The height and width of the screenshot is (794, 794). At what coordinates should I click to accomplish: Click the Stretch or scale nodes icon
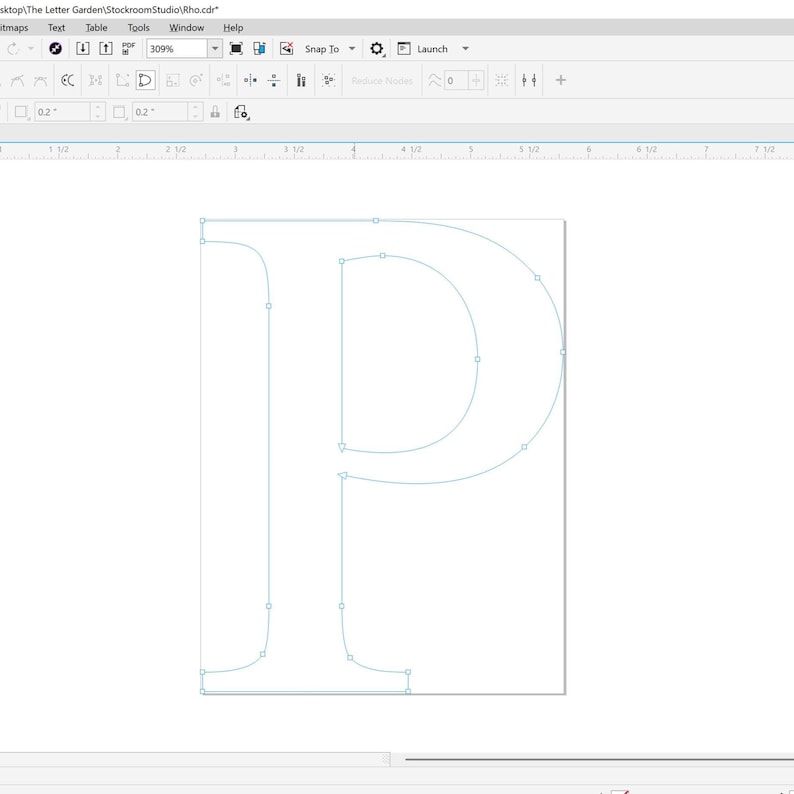pos(173,80)
